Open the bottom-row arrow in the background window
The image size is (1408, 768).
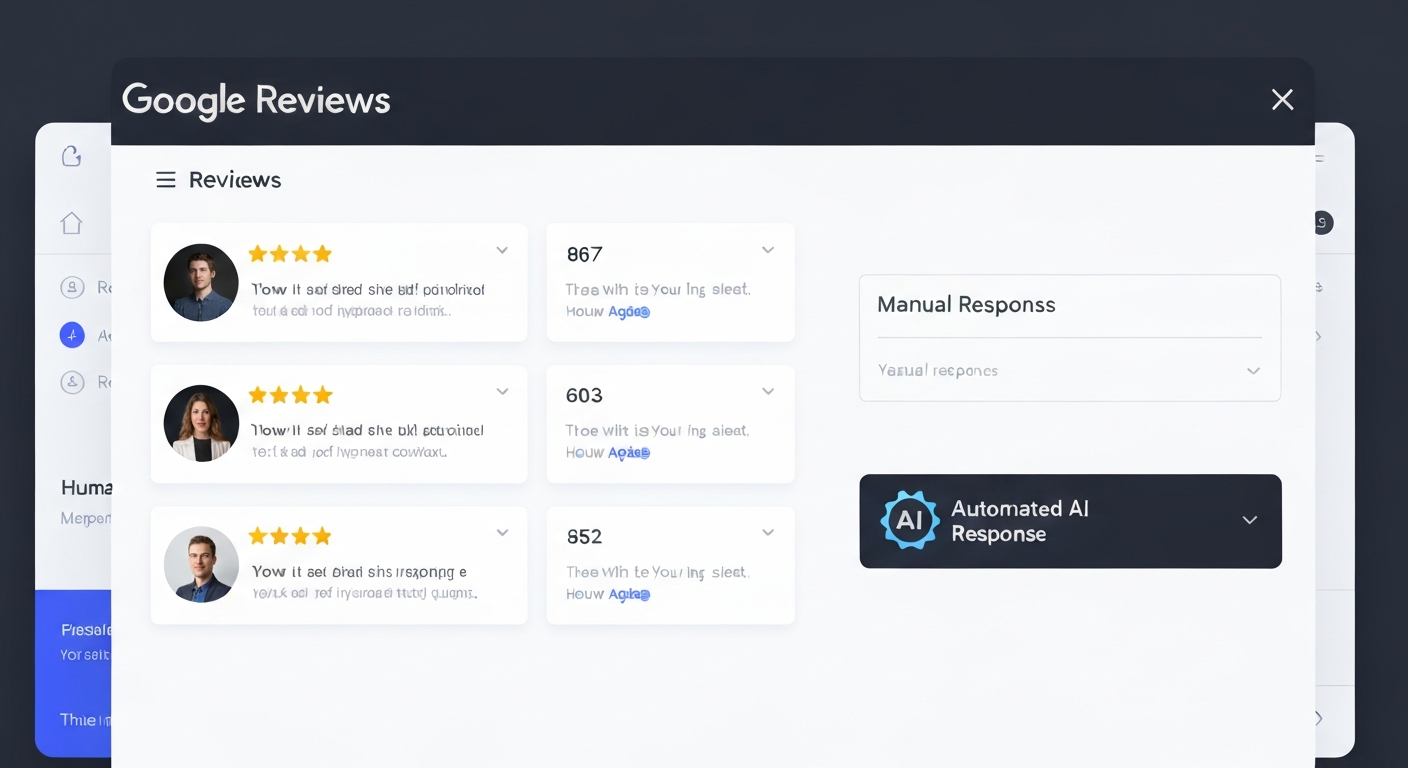(1319, 718)
